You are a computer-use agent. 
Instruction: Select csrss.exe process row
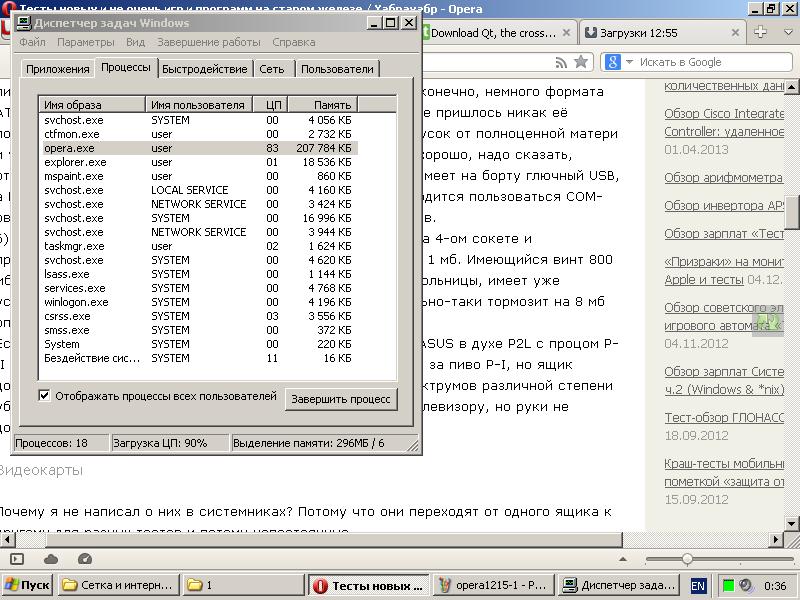(x=199, y=316)
